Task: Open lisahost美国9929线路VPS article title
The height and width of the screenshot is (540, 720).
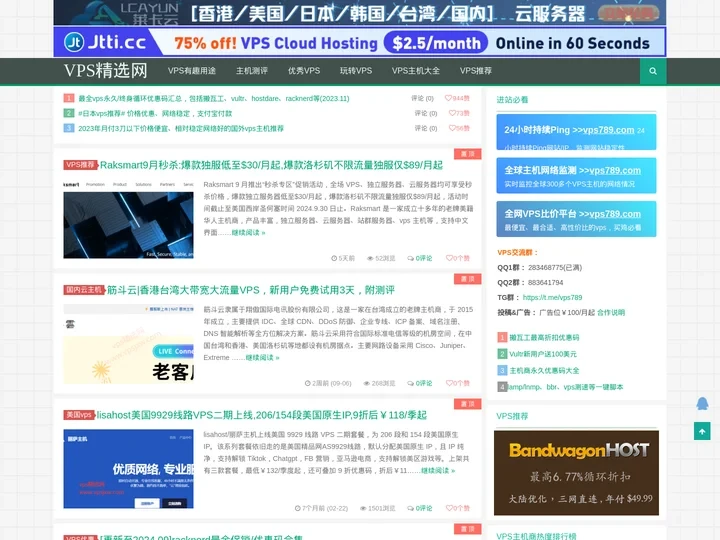Action: [x=261, y=415]
